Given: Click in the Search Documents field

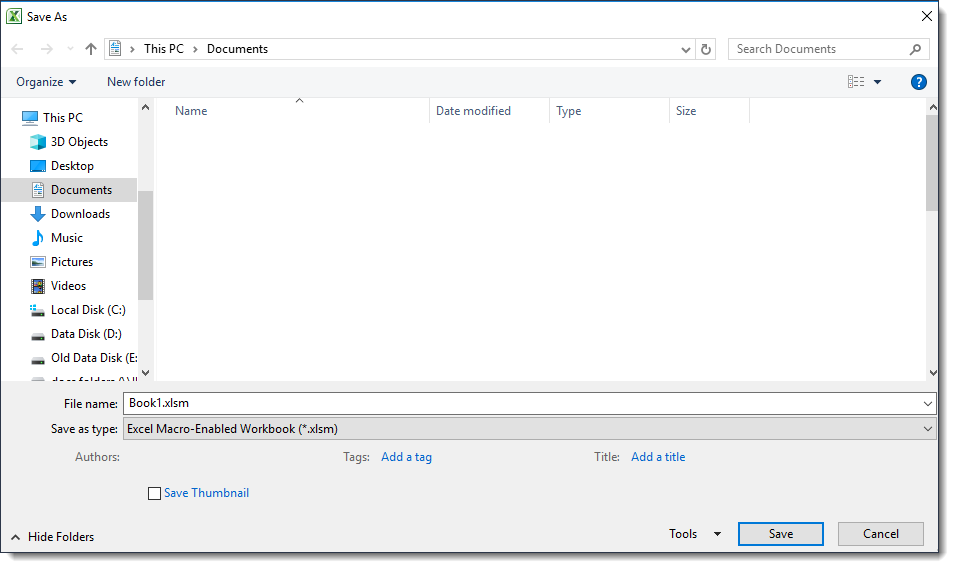Looking at the screenshot, I should 820,49.
